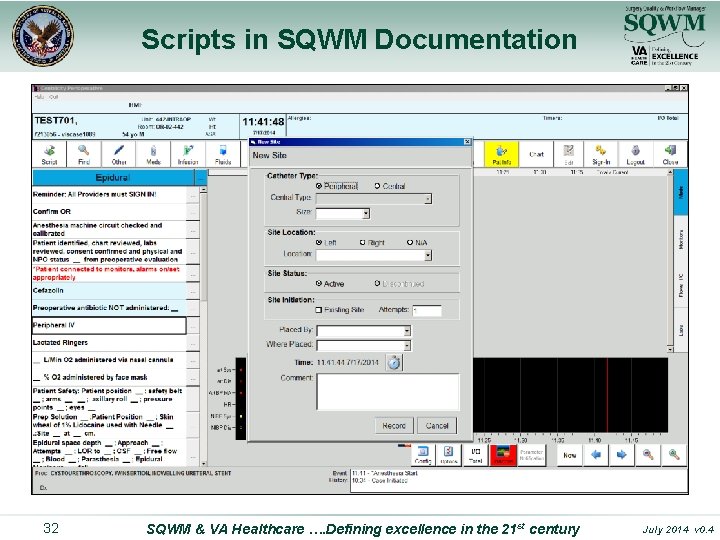
Task: Click the Record button
Action: [x=394, y=426]
